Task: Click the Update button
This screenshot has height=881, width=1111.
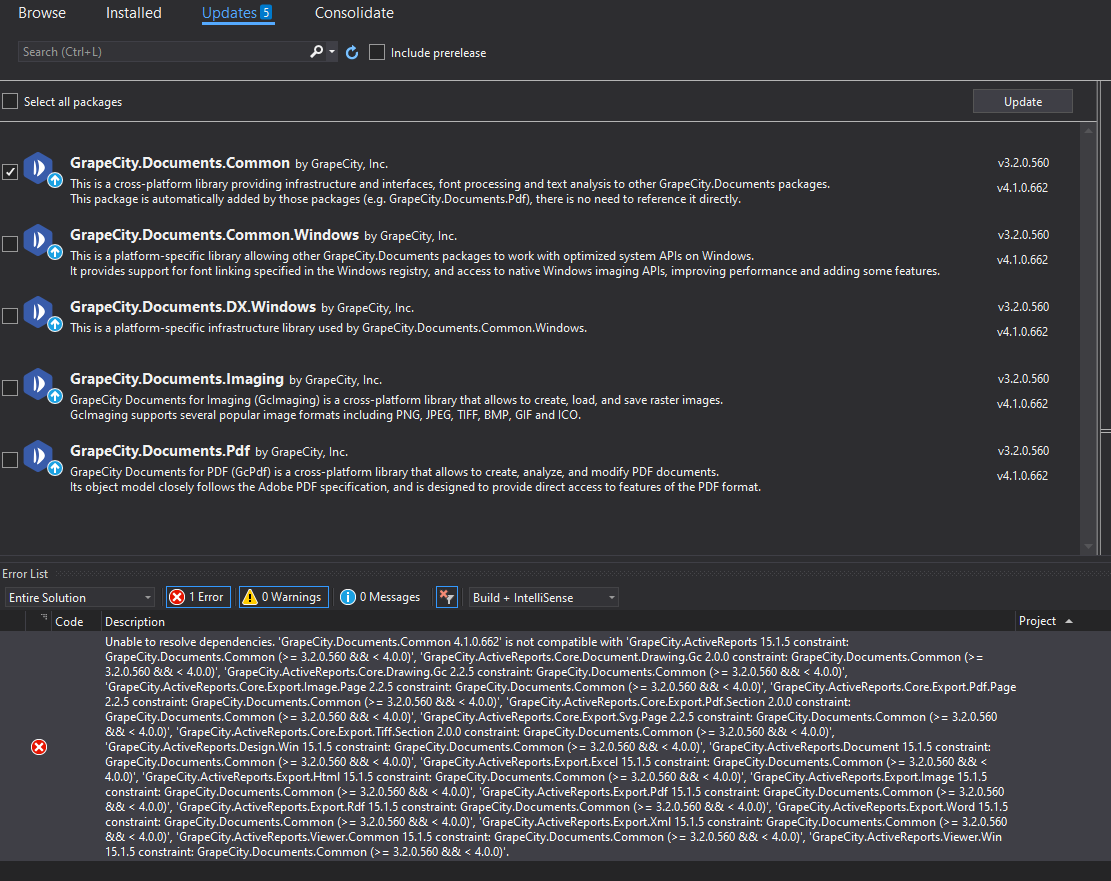Action: pyautogui.click(x=1022, y=101)
